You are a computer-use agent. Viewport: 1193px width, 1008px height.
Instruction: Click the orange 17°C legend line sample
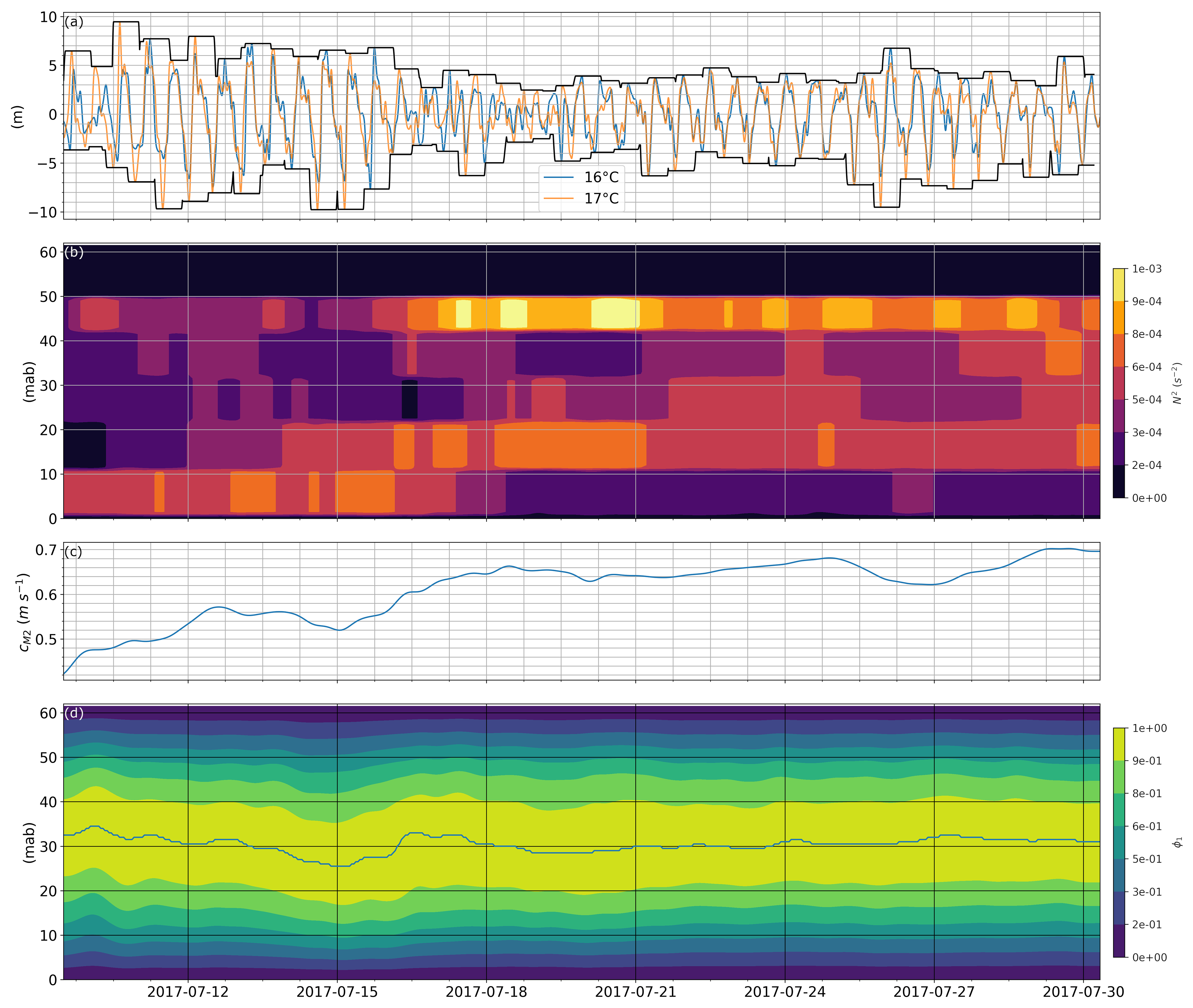[x=558, y=198]
